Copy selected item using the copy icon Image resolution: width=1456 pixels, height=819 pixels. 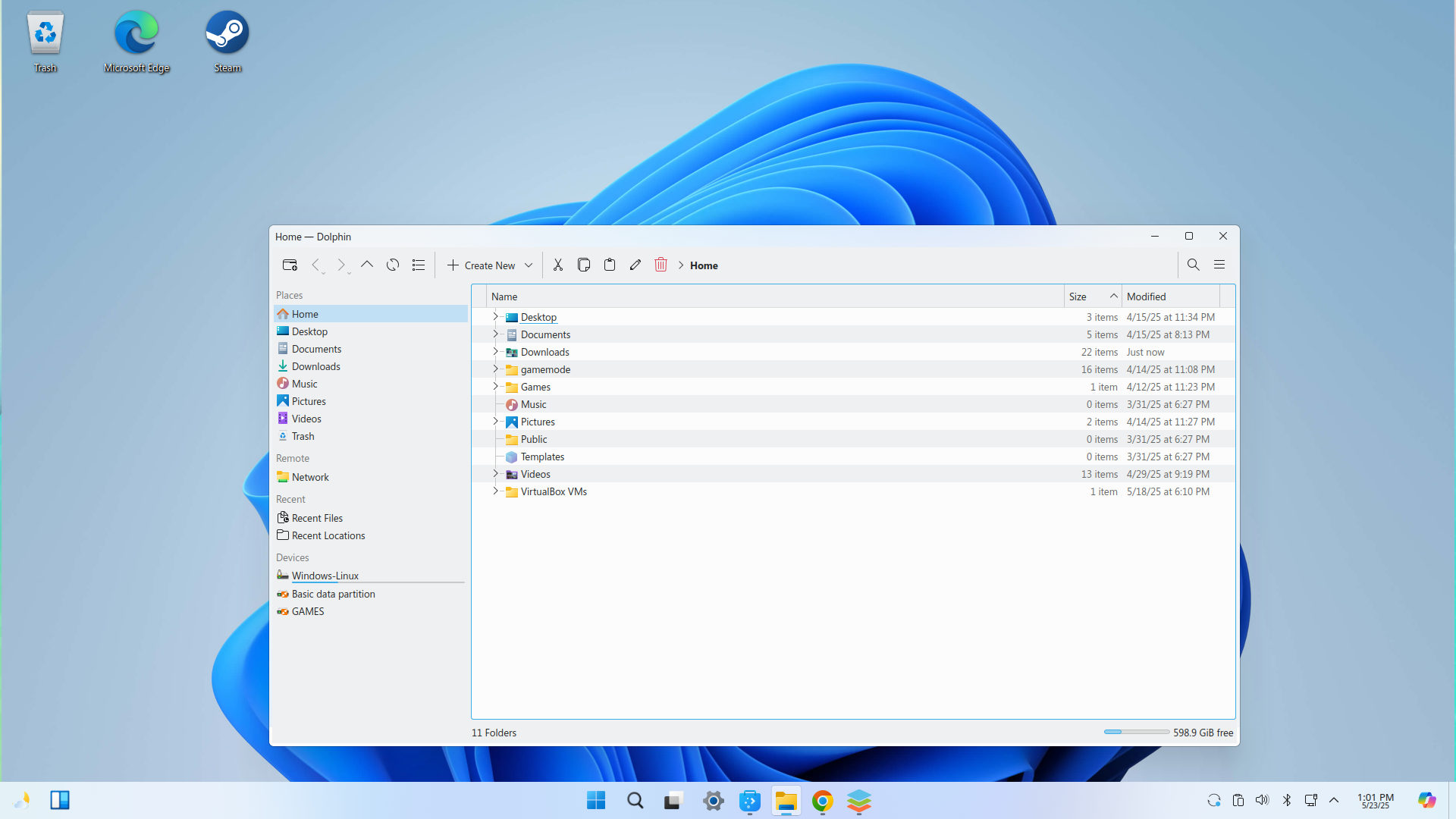(x=584, y=265)
